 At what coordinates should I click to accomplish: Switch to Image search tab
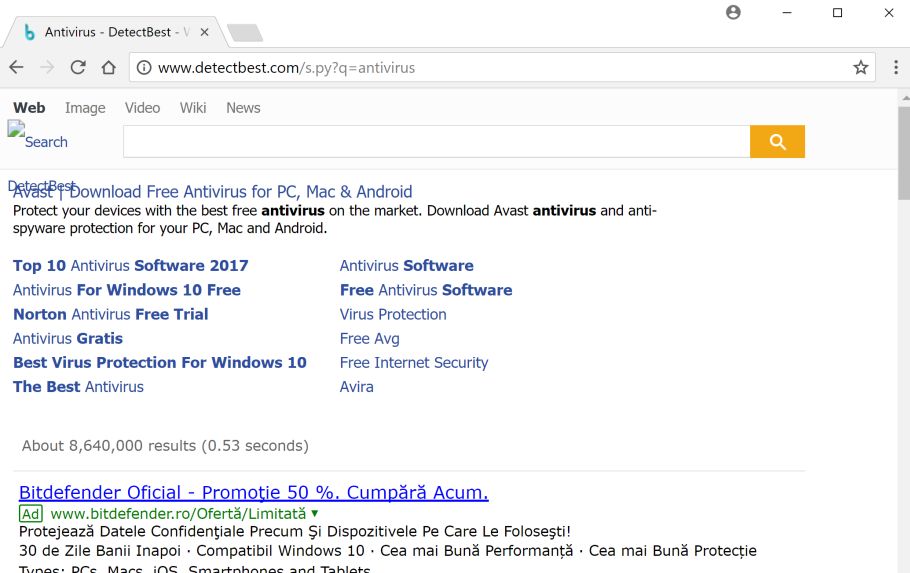pyautogui.click(x=85, y=108)
